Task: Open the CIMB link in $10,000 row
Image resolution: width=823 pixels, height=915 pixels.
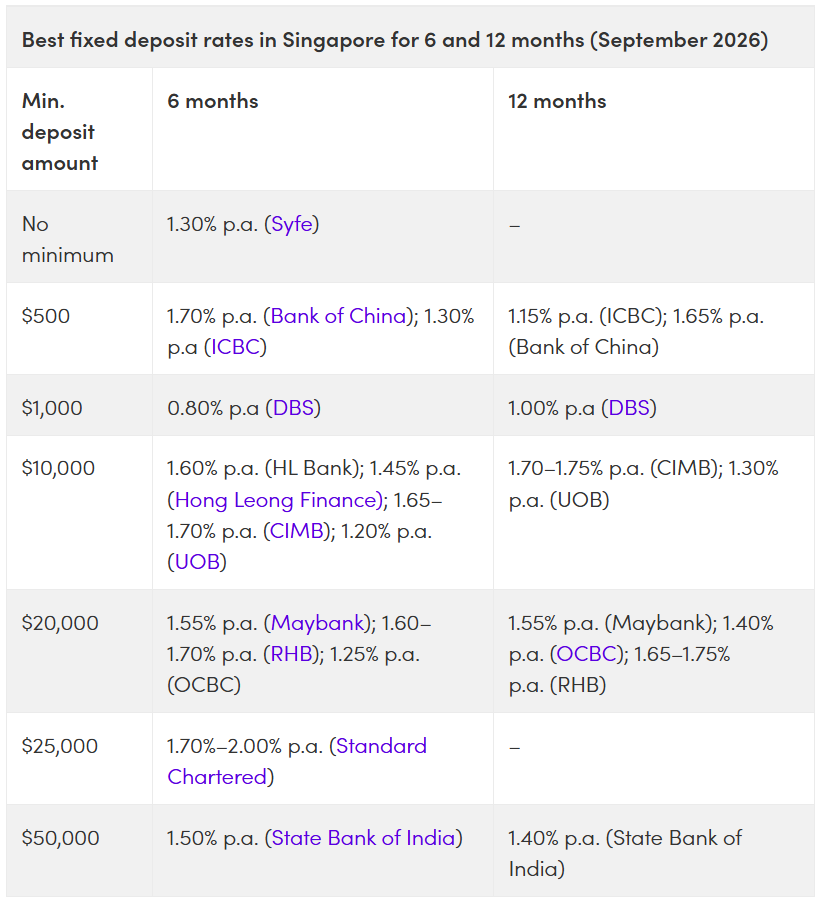Action: click(x=297, y=531)
